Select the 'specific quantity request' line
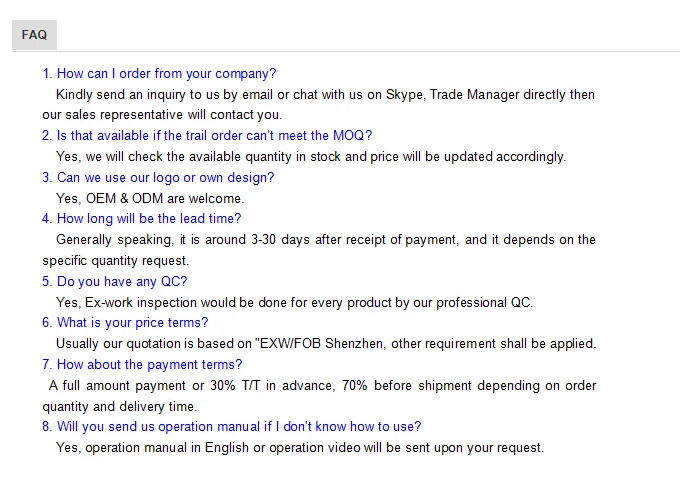Screen dimensions: 680x480 point(115,260)
